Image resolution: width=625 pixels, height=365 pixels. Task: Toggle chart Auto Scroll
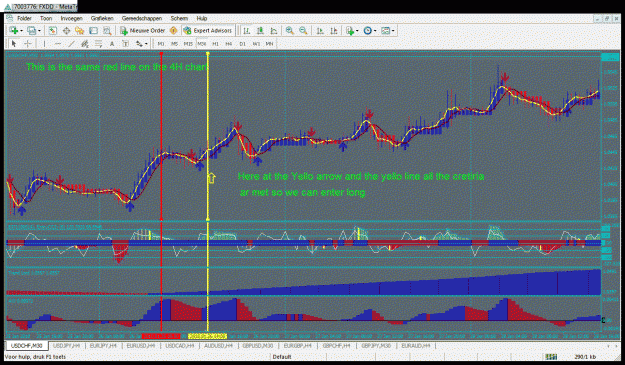(x=320, y=31)
